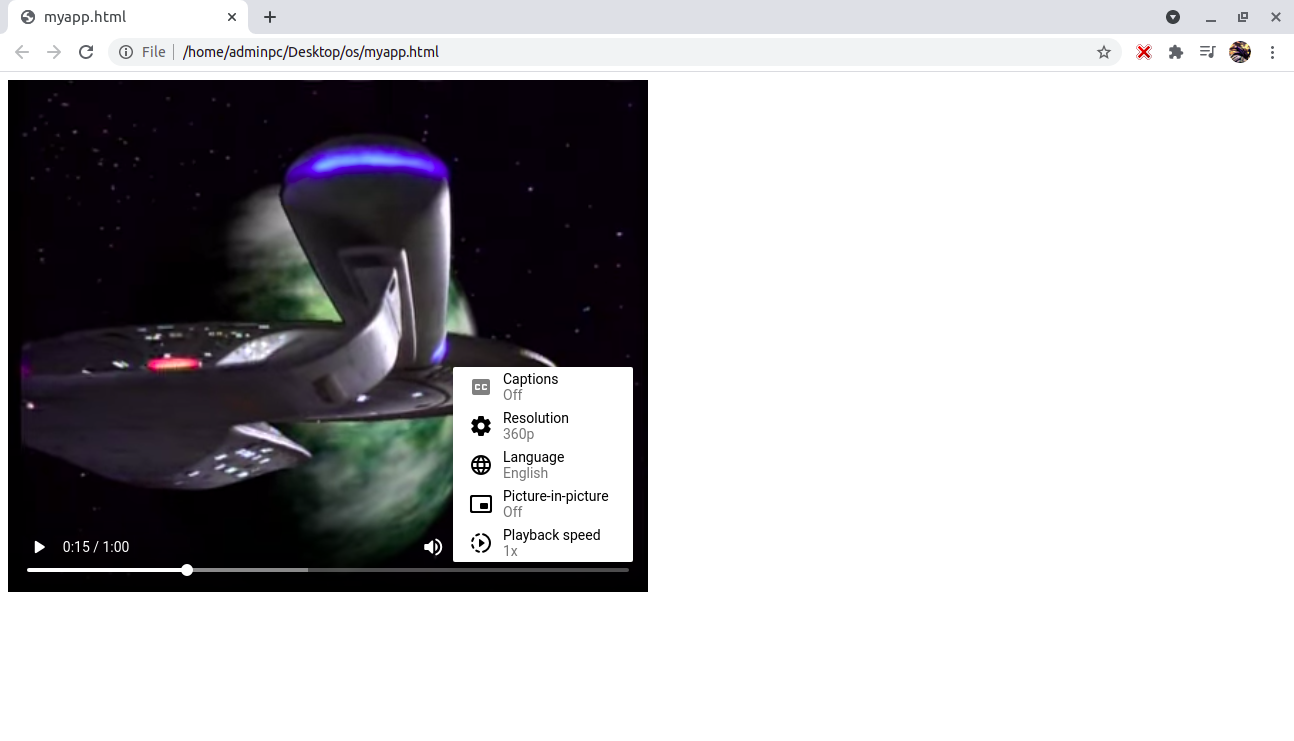Close the myapp.html tab
Viewport: 1294px width, 741px height.
tap(232, 17)
